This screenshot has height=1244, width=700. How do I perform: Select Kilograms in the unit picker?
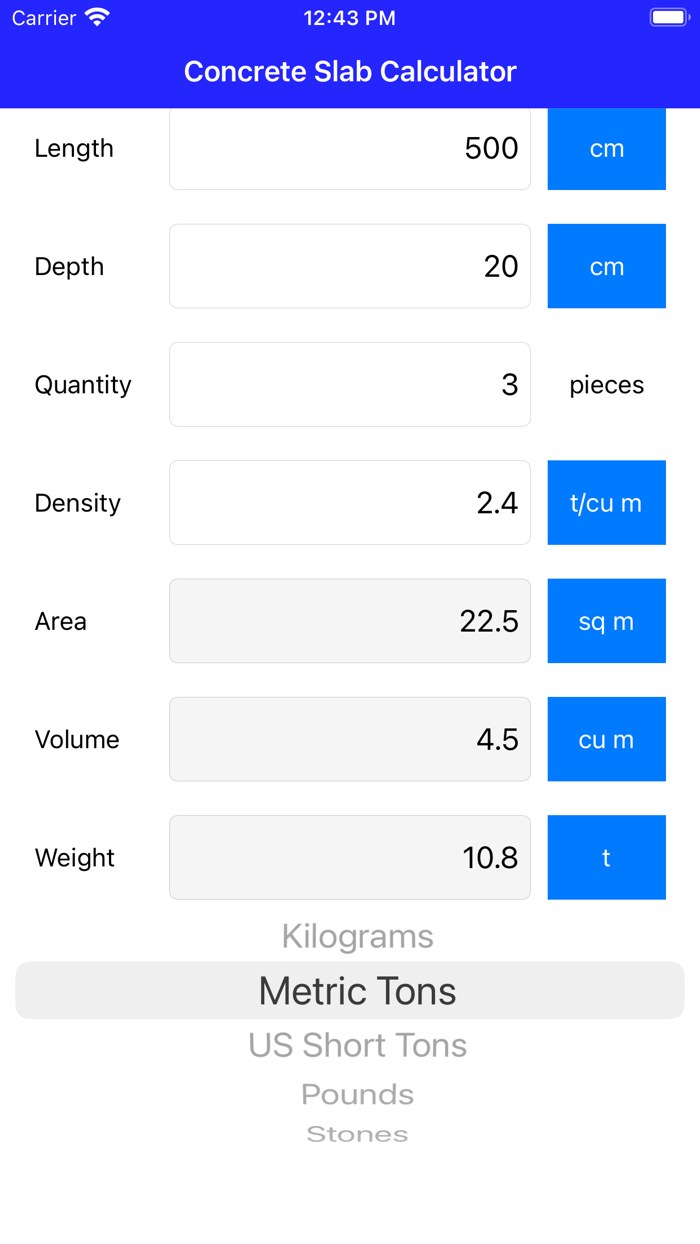[x=357, y=936]
